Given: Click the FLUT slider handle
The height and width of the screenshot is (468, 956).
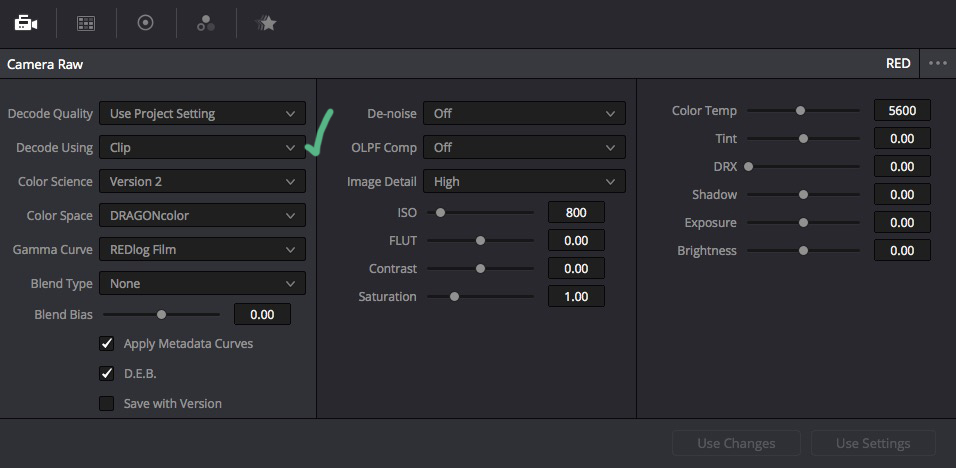Looking at the screenshot, I should 480,241.
